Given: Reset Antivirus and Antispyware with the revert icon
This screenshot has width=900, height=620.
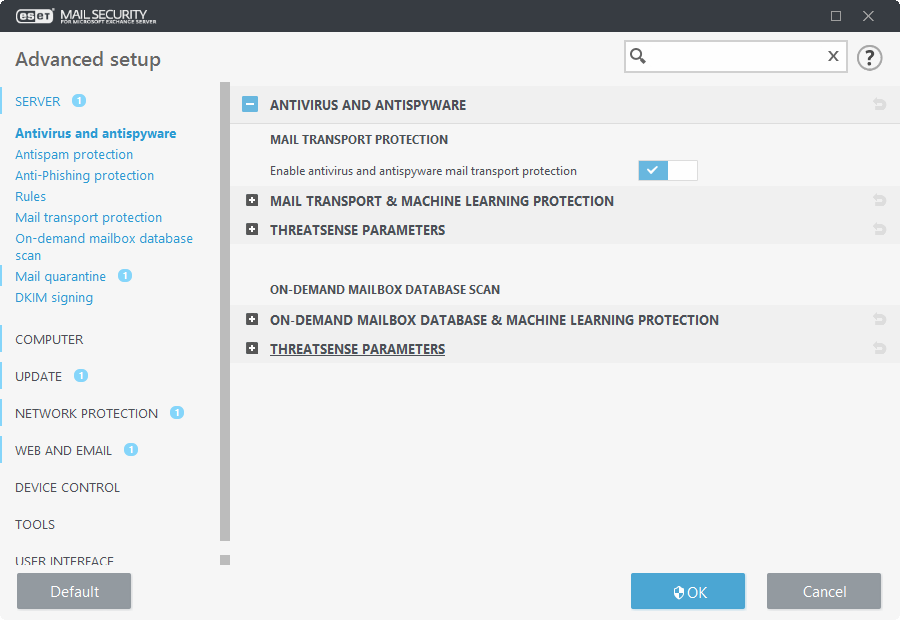Looking at the screenshot, I should tap(879, 104).
